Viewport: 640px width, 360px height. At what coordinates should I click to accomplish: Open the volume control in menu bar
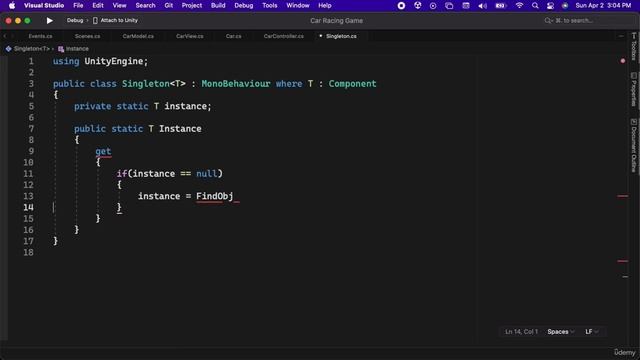coord(482,5)
